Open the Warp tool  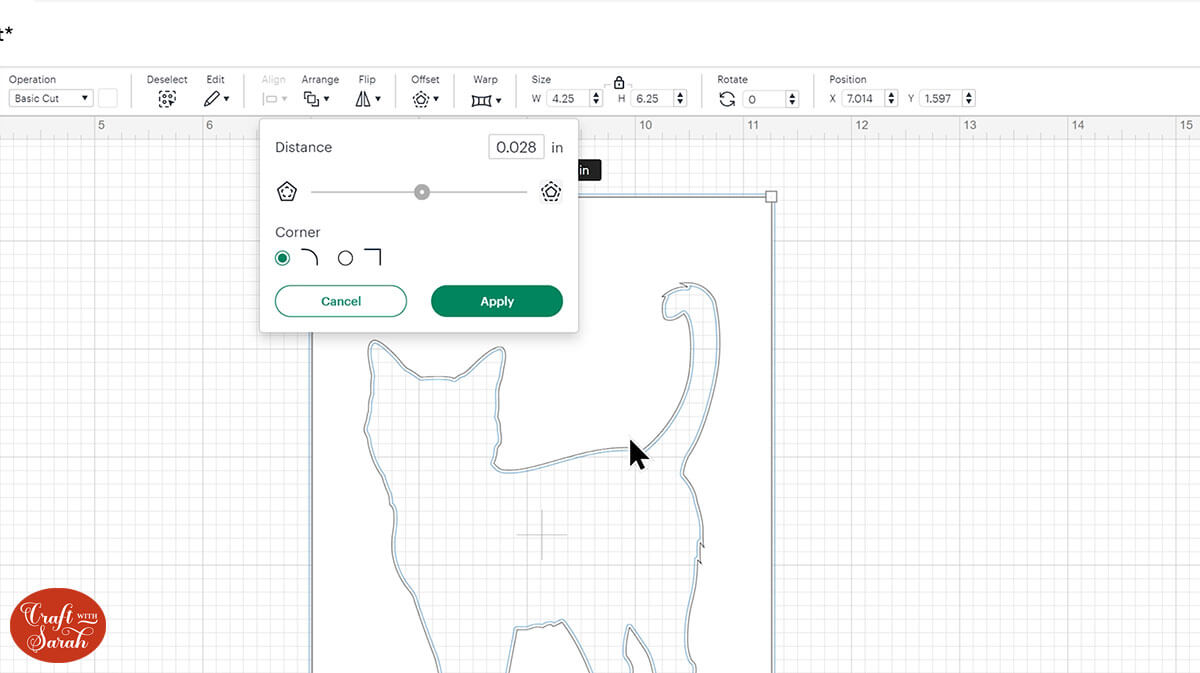(x=485, y=99)
